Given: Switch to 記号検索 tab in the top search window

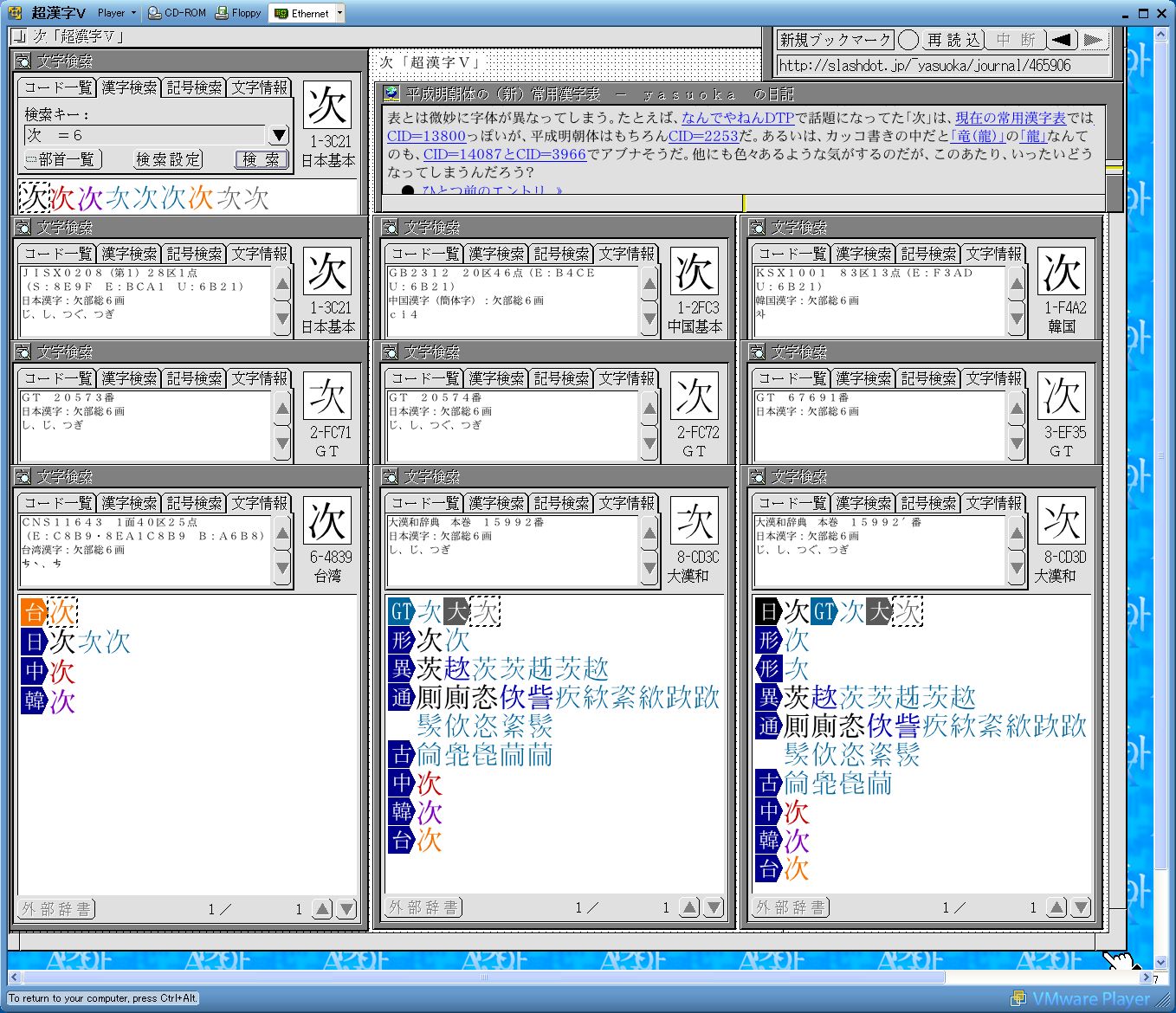Looking at the screenshot, I should point(194,87).
